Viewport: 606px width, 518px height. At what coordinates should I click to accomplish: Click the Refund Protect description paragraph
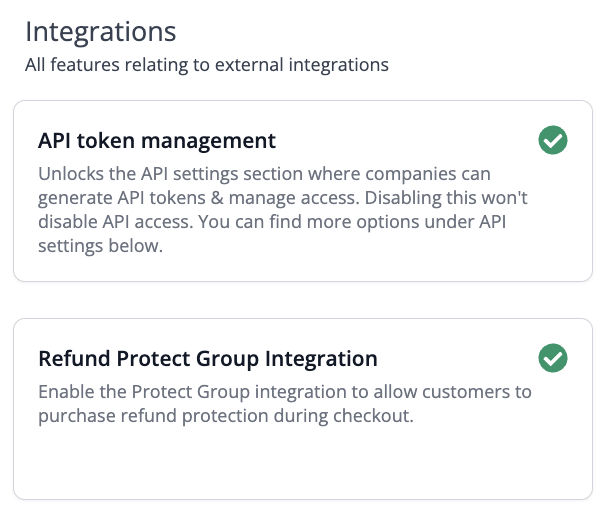pyautogui.click(x=284, y=404)
